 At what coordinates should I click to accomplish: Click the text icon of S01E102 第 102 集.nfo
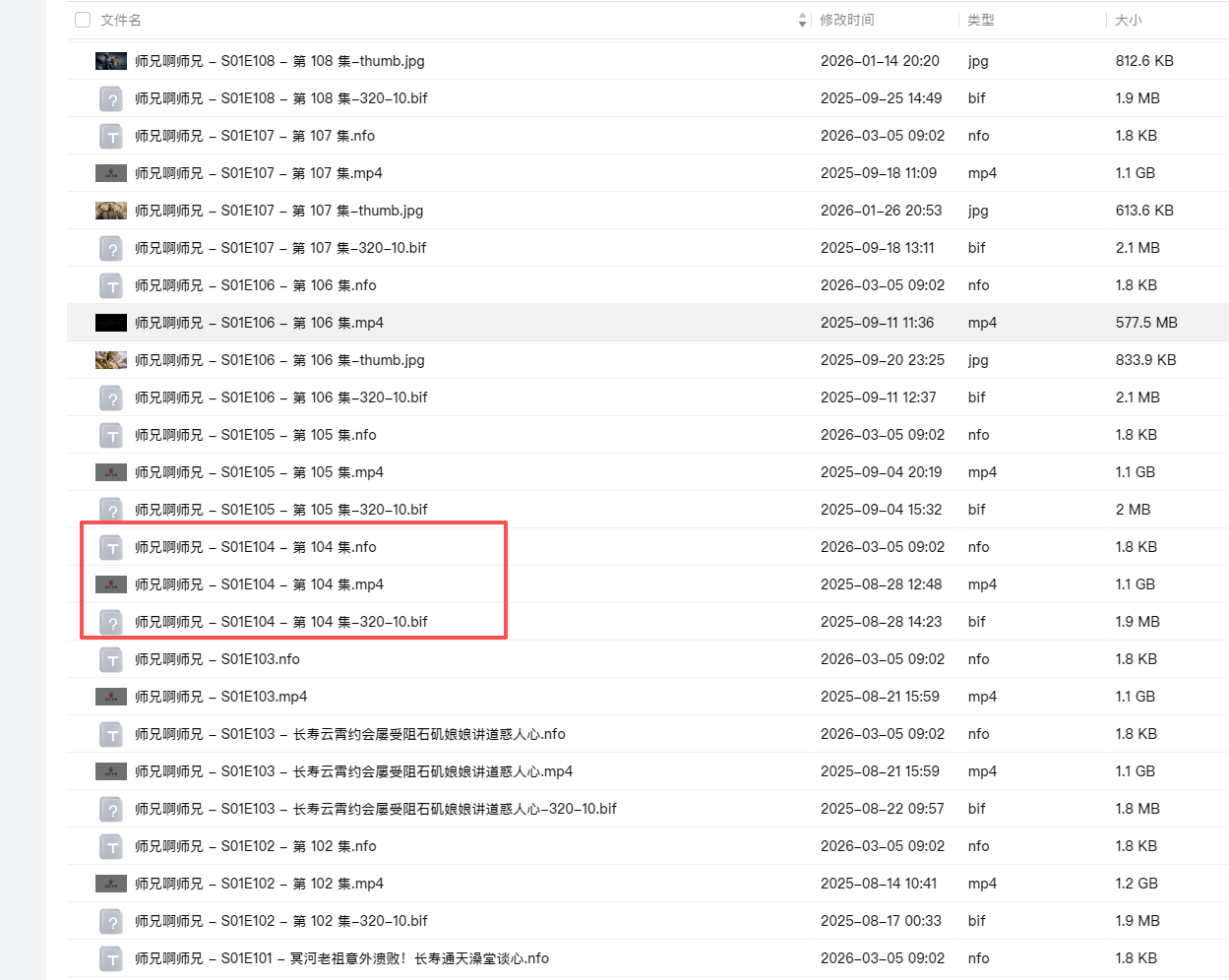pyautogui.click(x=111, y=846)
